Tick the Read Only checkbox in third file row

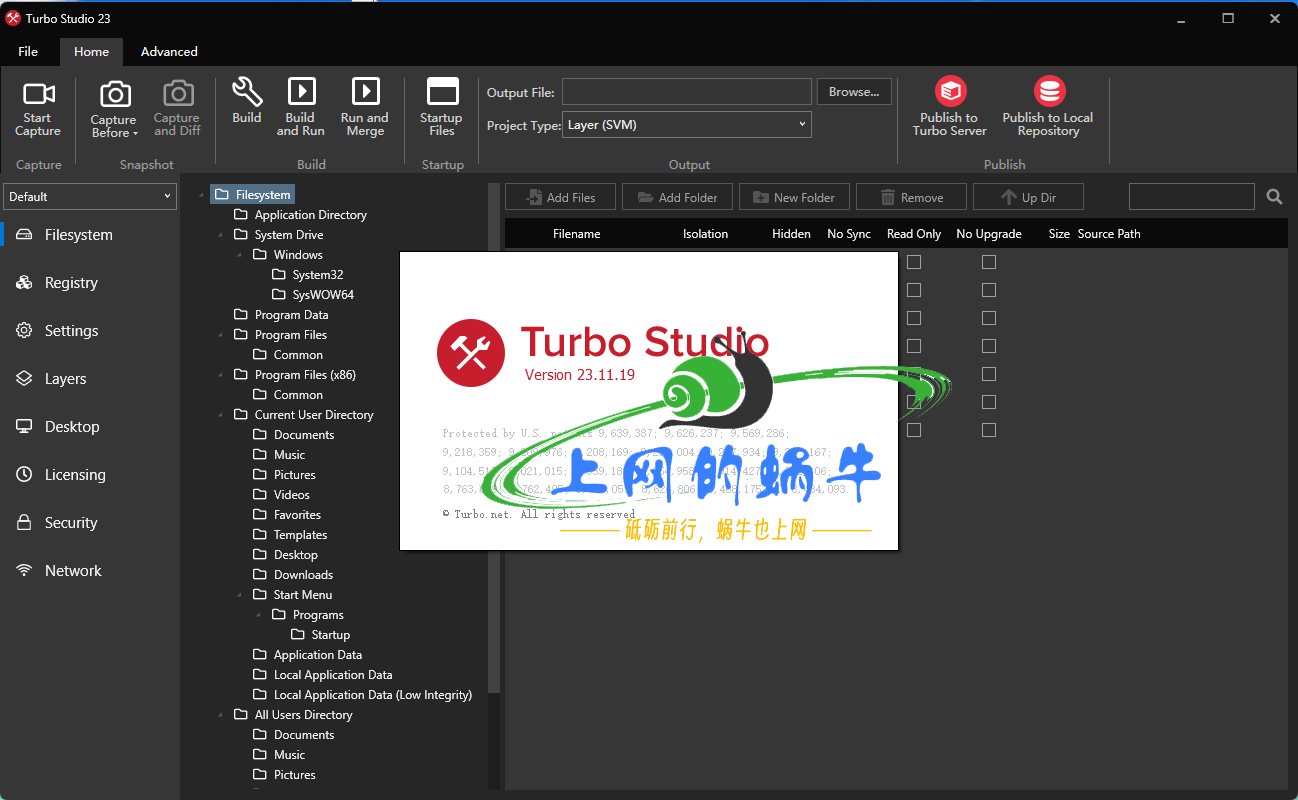[914, 318]
